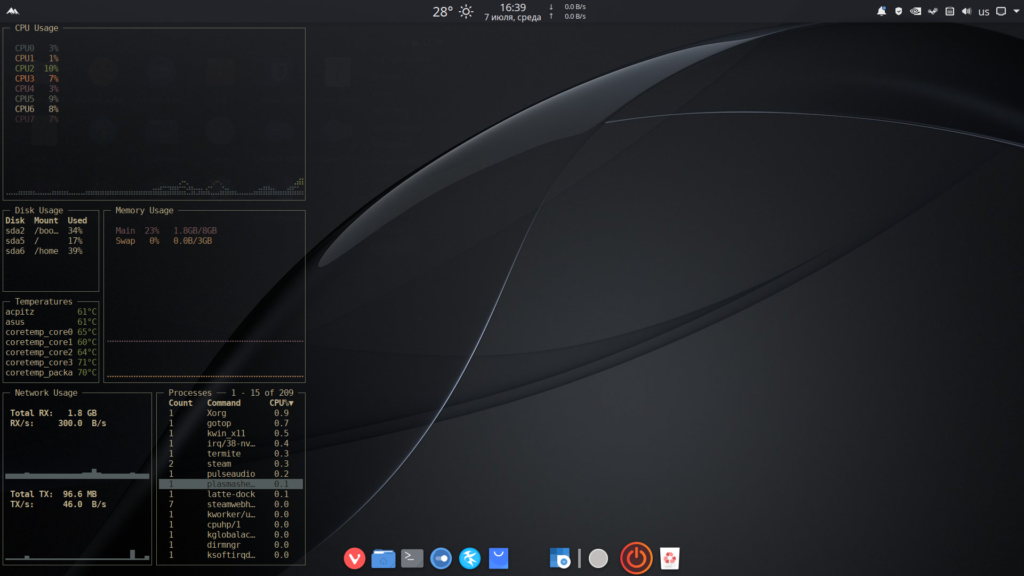Screen dimensions: 1024x576
Task: Click the Steam tray icon
Action: (x=933, y=11)
